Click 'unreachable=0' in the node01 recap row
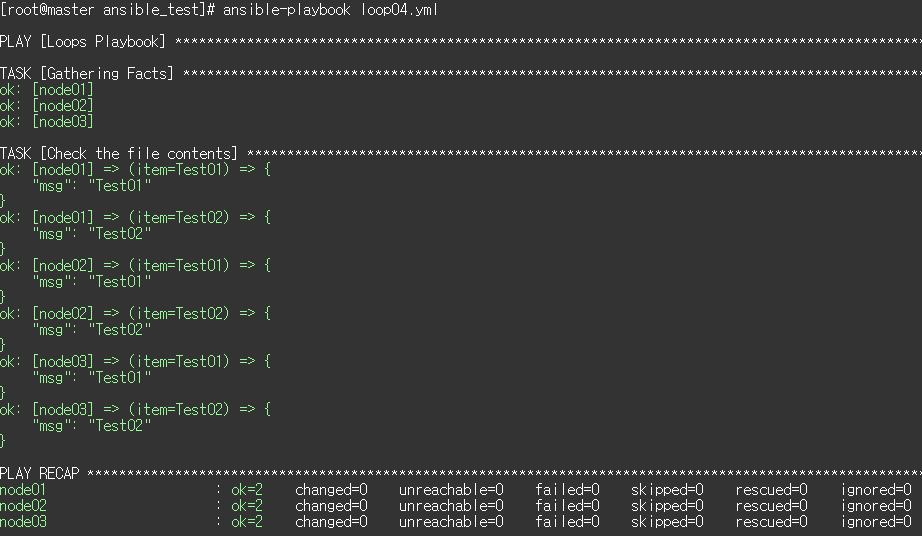922x536 pixels. (x=452, y=490)
